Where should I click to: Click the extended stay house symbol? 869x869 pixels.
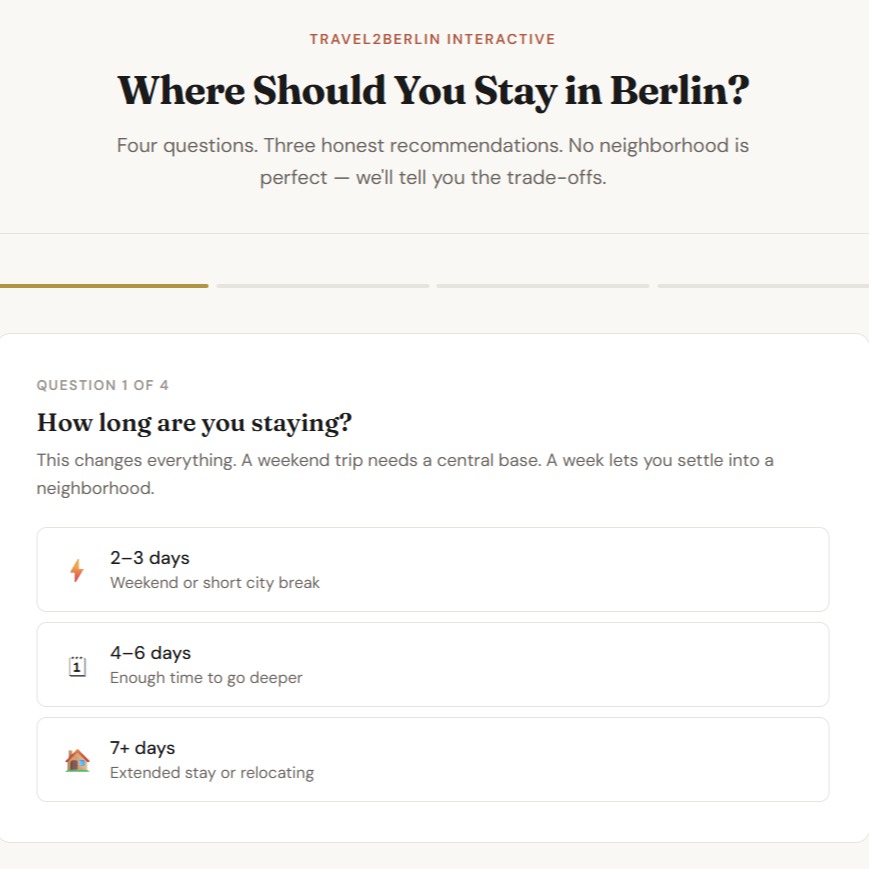(x=77, y=759)
